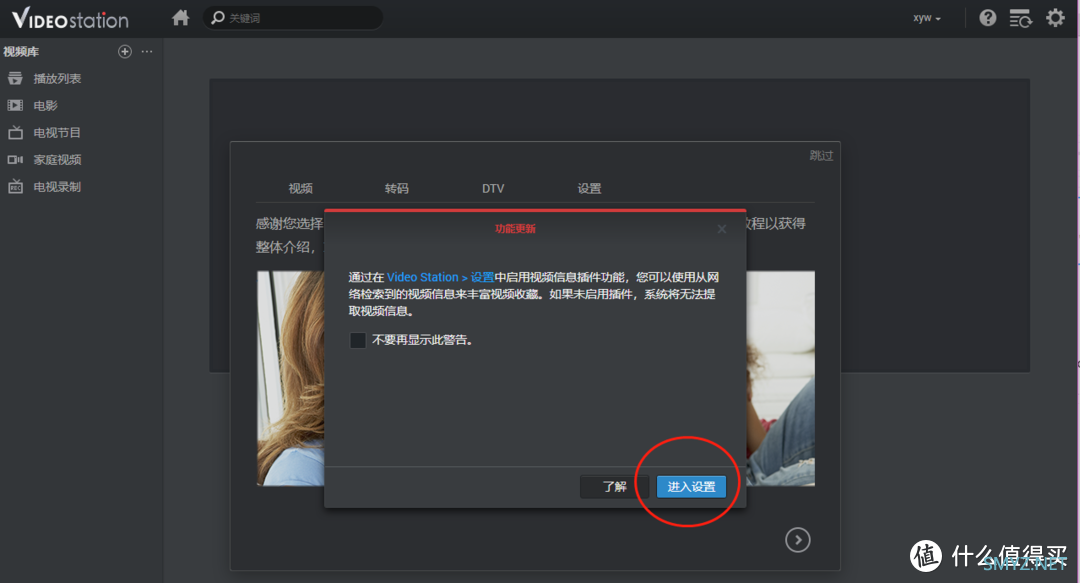
Task: Check 不要再显示此警告 checkbox
Action: click(357, 340)
